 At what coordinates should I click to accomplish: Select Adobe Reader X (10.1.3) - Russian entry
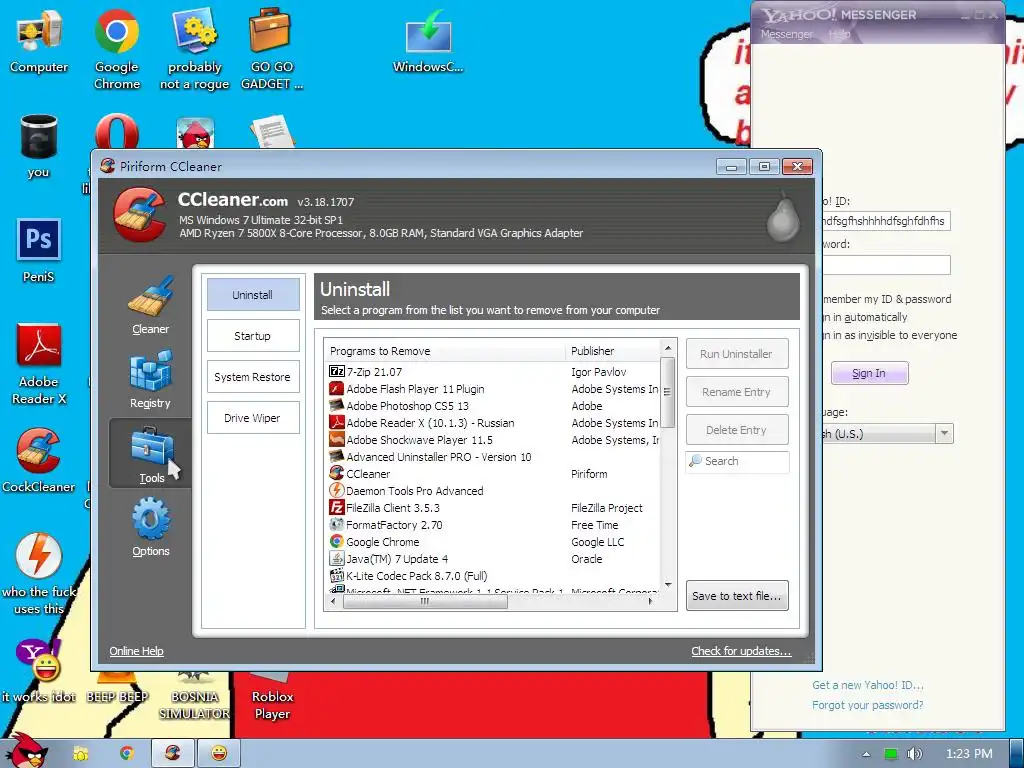pyautogui.click(x=493, y=423)
